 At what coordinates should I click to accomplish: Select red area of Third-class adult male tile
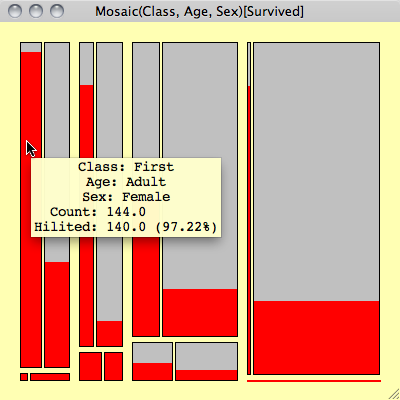(200, 312)
